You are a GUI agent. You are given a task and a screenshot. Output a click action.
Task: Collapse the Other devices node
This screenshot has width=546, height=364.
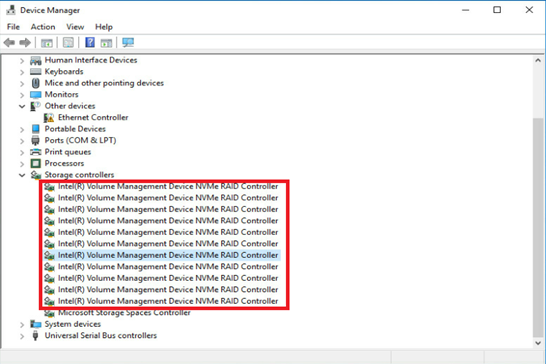click(x=22, y=106)
